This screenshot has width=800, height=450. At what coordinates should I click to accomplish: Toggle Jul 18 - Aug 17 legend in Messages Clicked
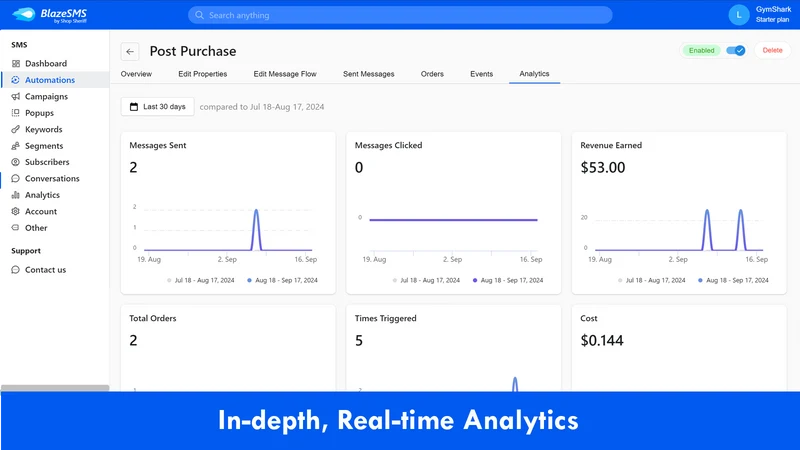click(426, 280)
